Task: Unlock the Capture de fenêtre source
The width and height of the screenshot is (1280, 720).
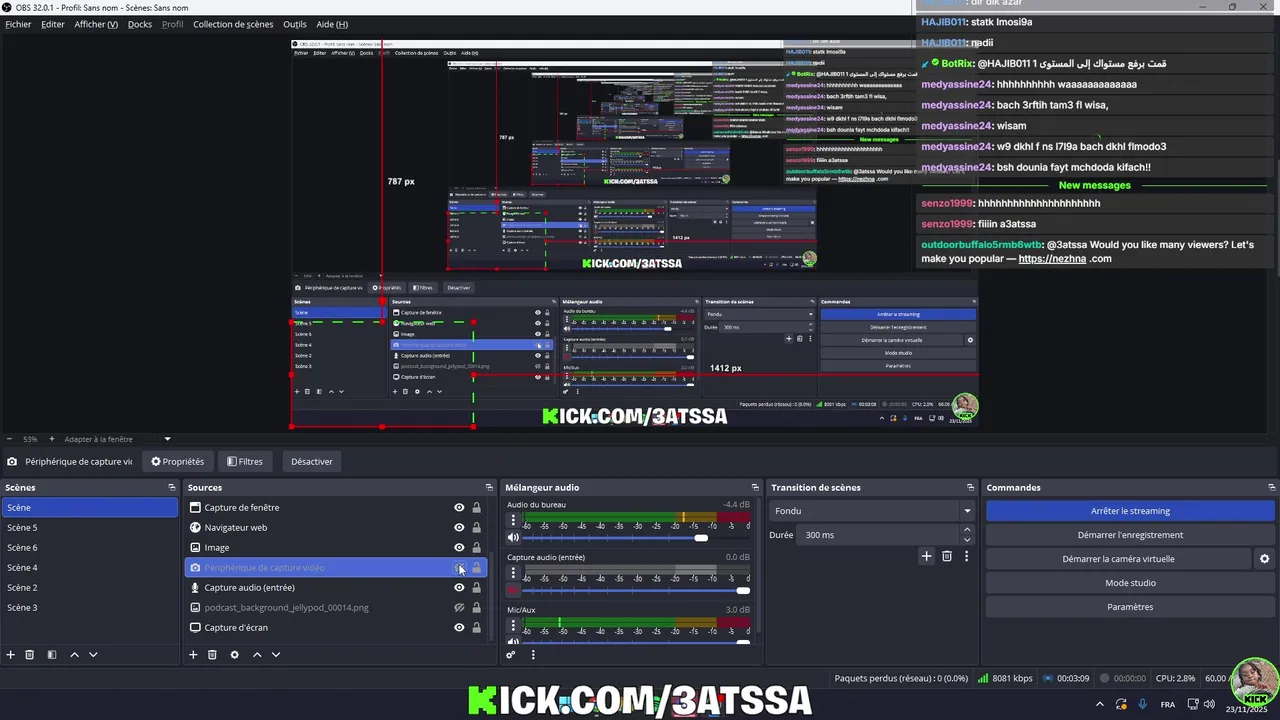Action: tap(476, 508)
